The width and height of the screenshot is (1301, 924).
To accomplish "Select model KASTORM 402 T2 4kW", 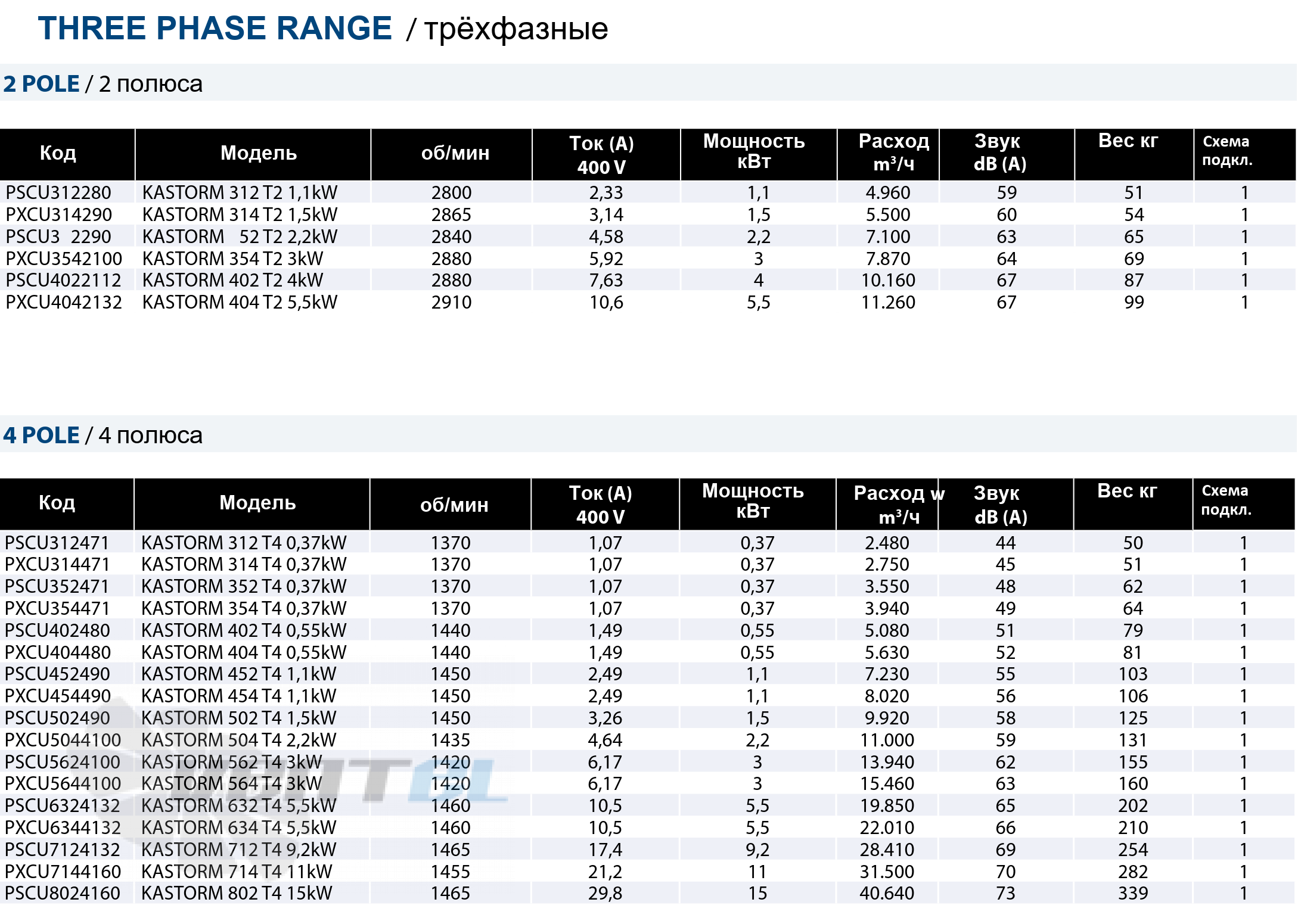I will coord(232,280).
